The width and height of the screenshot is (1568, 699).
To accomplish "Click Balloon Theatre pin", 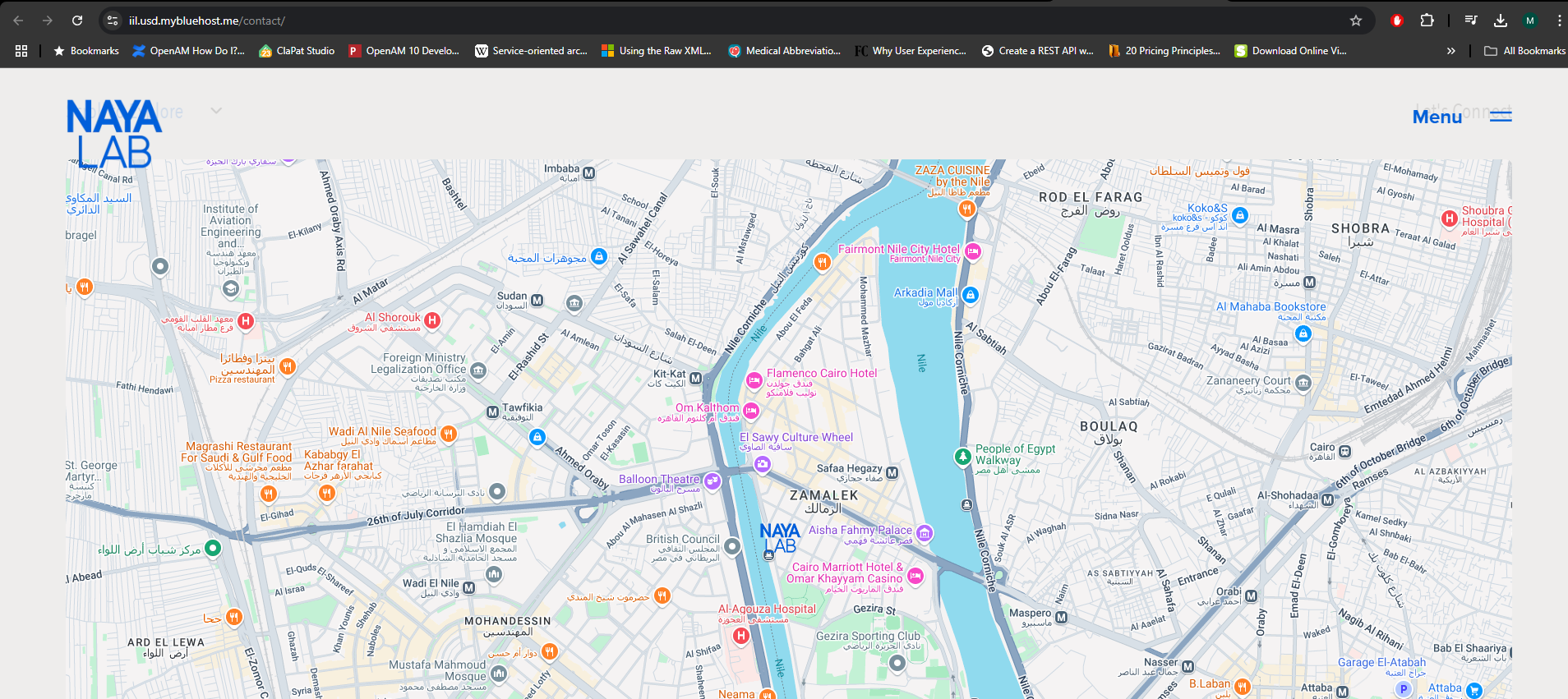I will pyautogui.click(x=713, y=481).
